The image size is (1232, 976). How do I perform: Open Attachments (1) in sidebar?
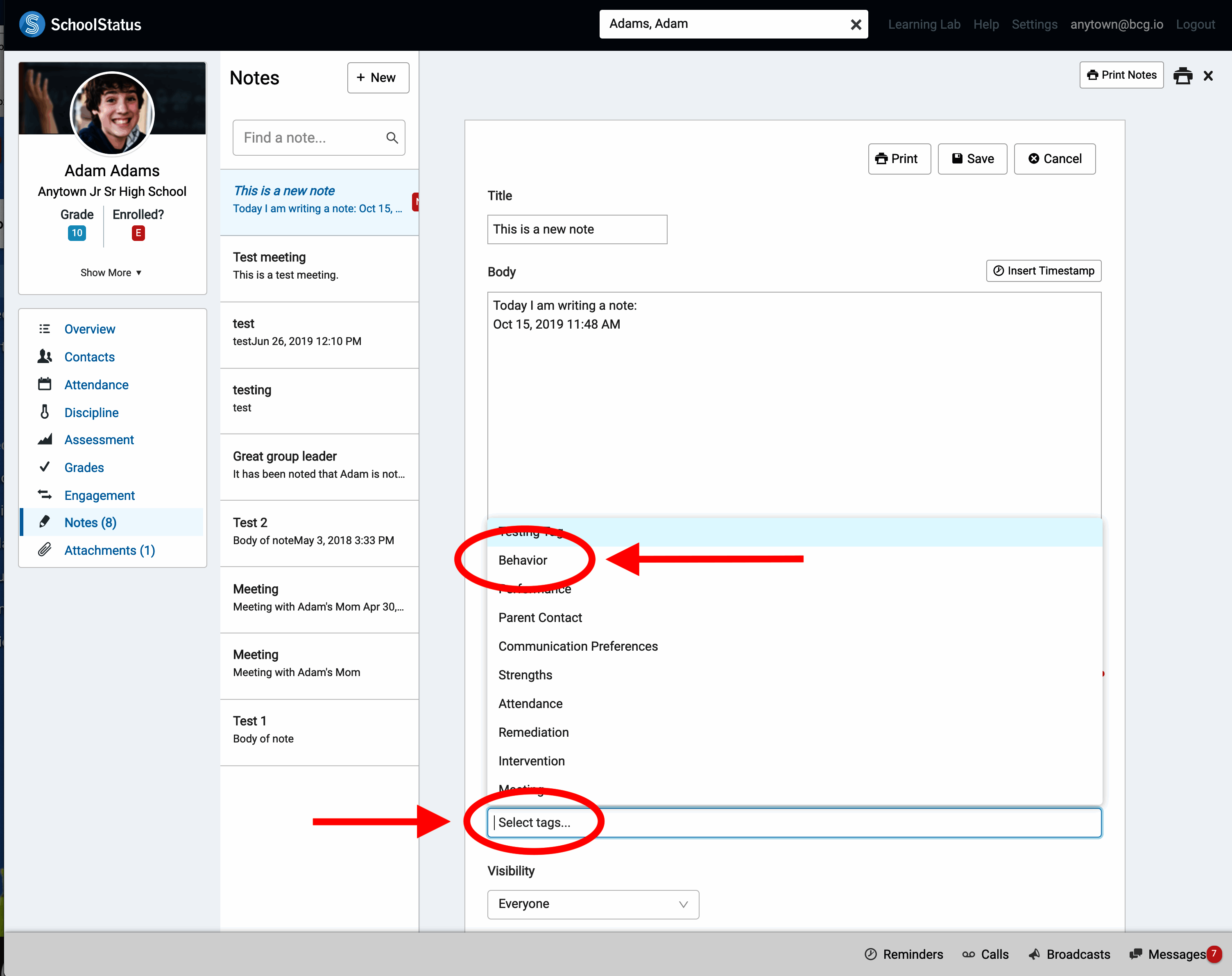point(110,550)
